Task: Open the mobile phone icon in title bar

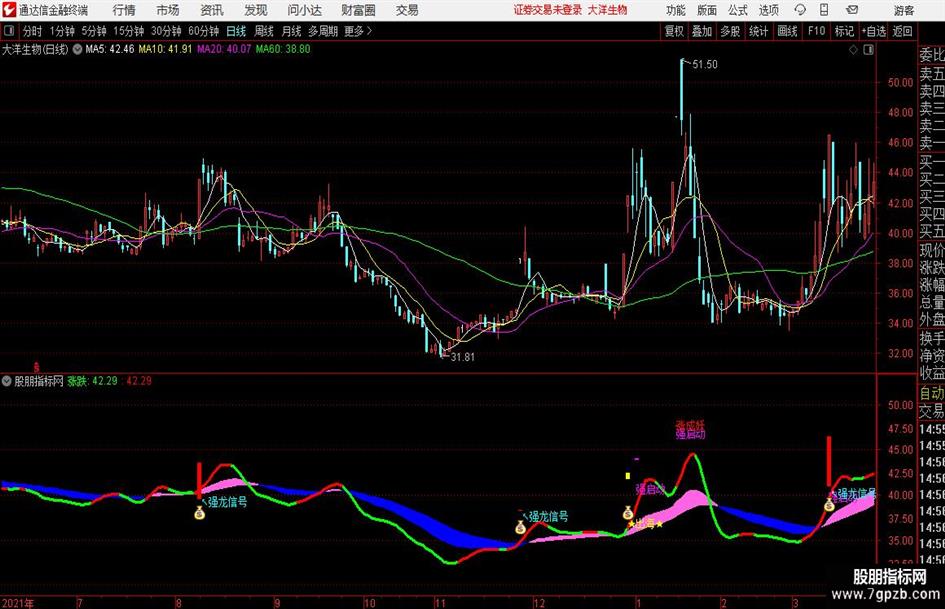Action: pyautogui.click(x=824, y=10)
